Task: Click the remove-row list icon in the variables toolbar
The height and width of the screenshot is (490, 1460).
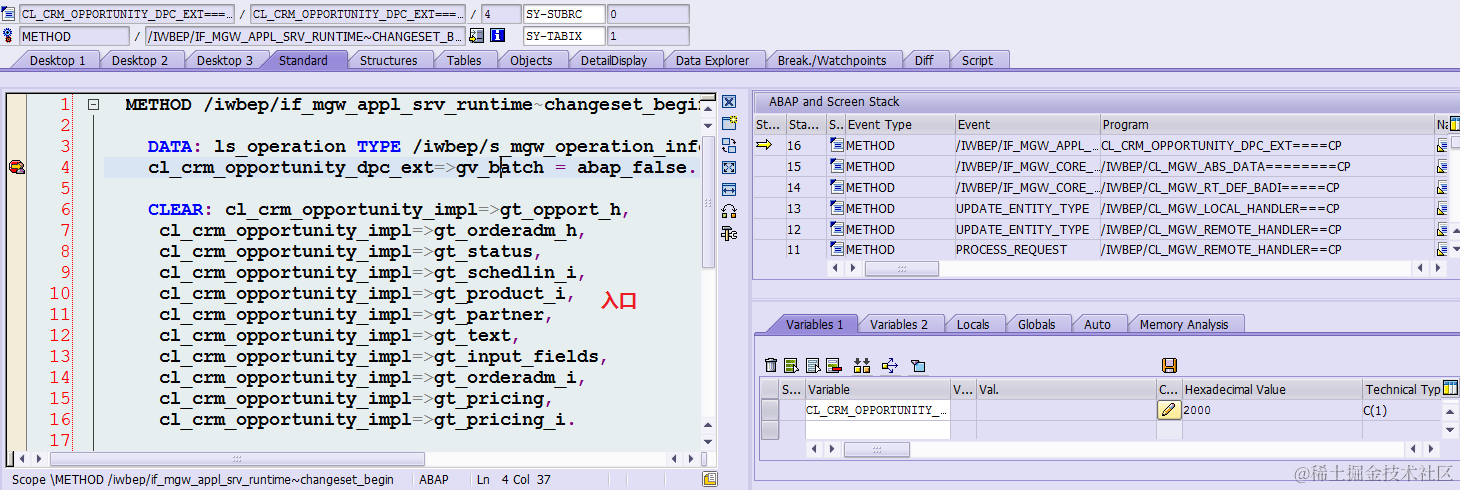Action: point(833,366)
